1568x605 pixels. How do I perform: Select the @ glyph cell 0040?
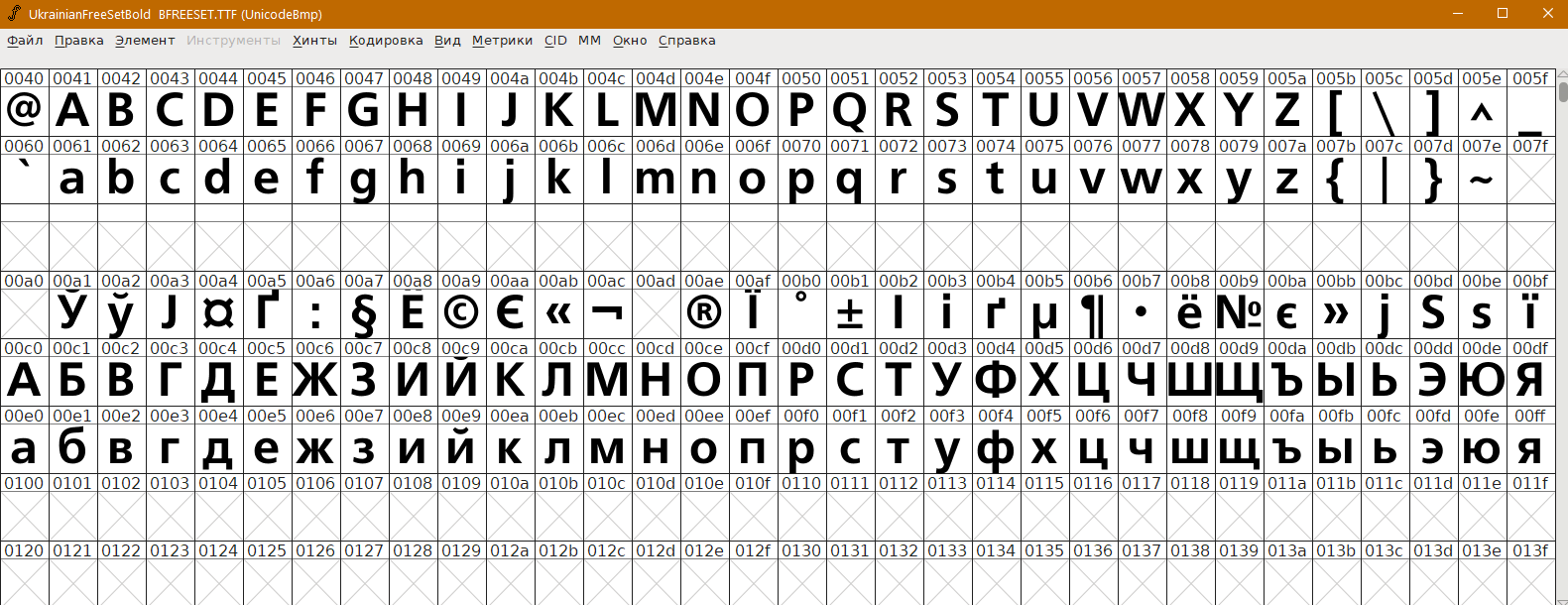click(x=24, y=111)
